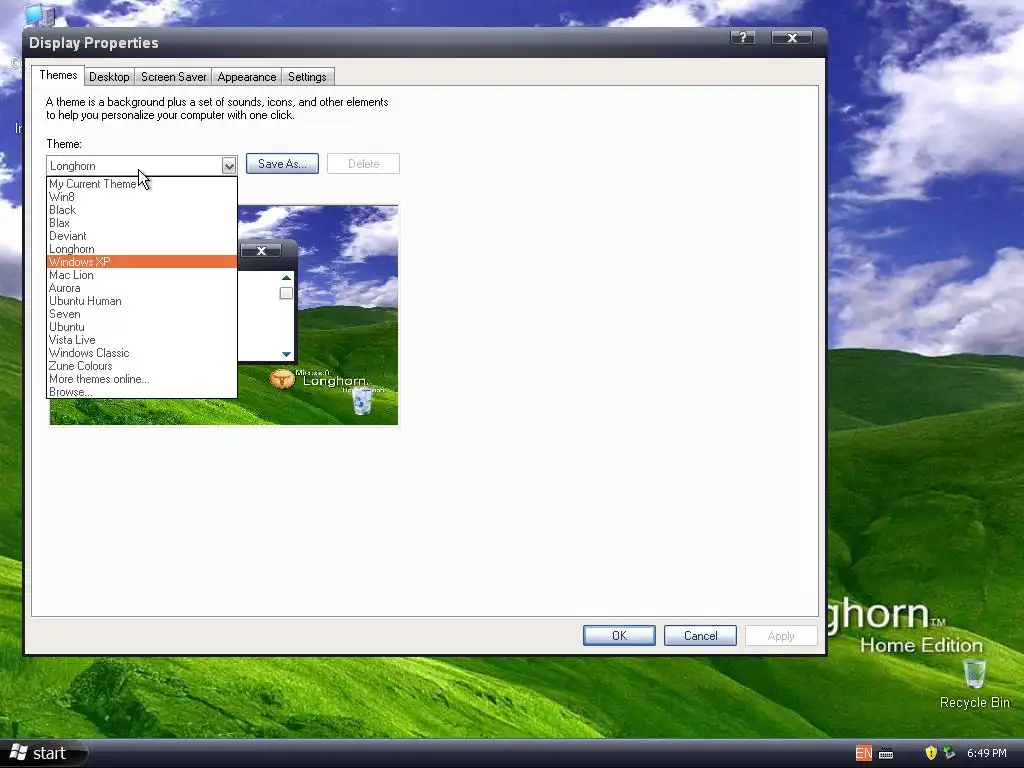Image resolution: width=1024 pixels, height=768 pixels.
Task: Click the network connection tray icon
Action: [949, 753]
